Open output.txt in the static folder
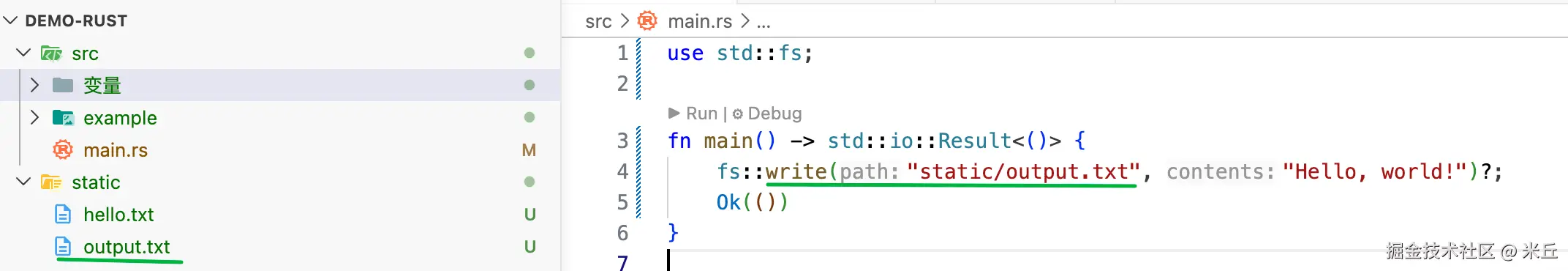The width and height of the screenshot is (1568, 271). click(127, 247)
